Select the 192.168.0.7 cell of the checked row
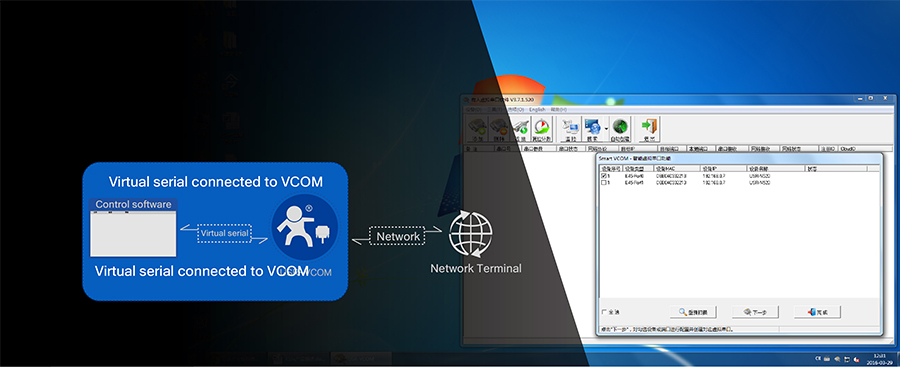The width and height of the screenshot is (900, 368). pyautogui.click(x=713, y=176)
